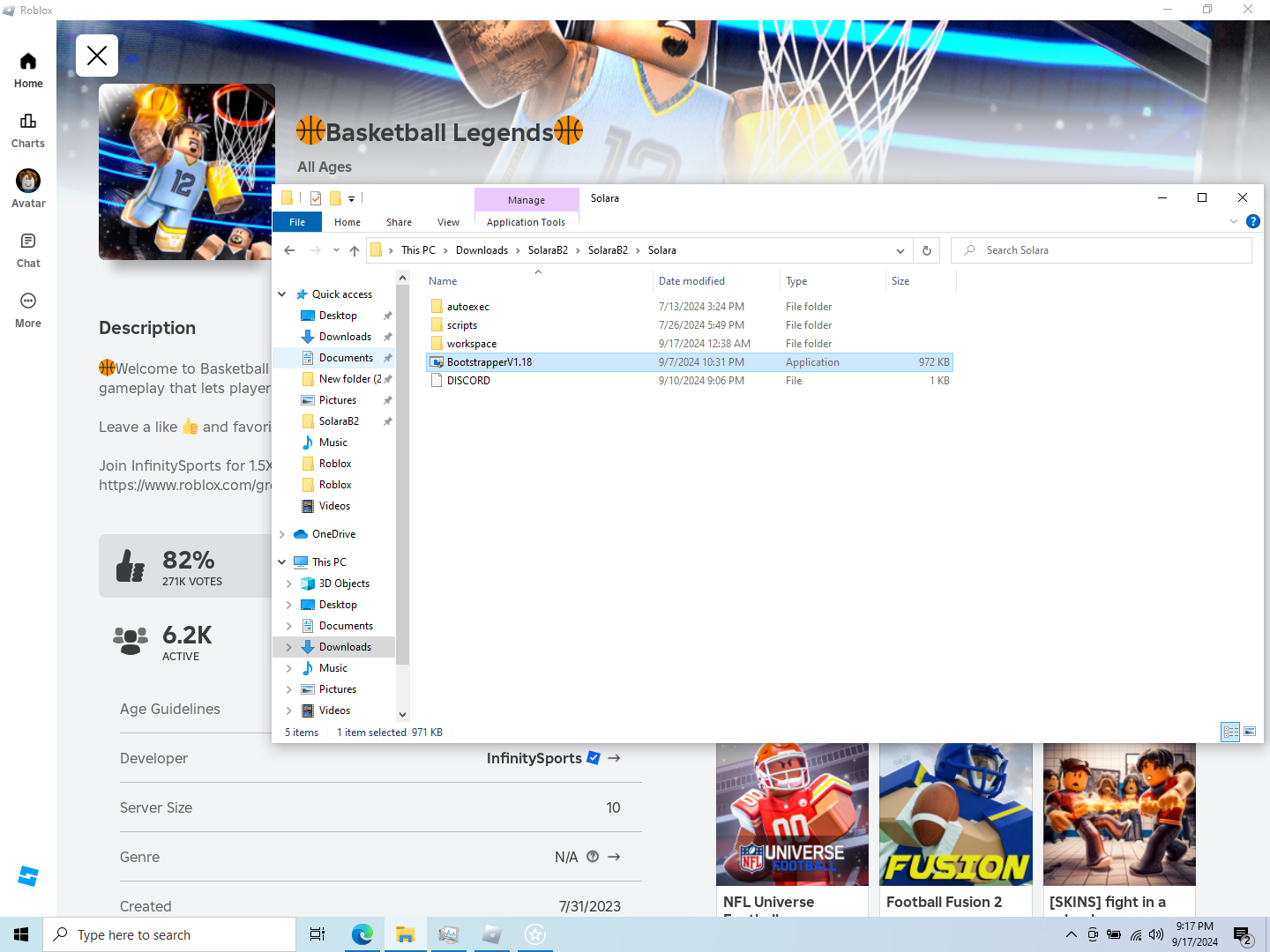Go back in Explorer navigation
This screenshot has width=1270, height=952.
tap(289, 250)
